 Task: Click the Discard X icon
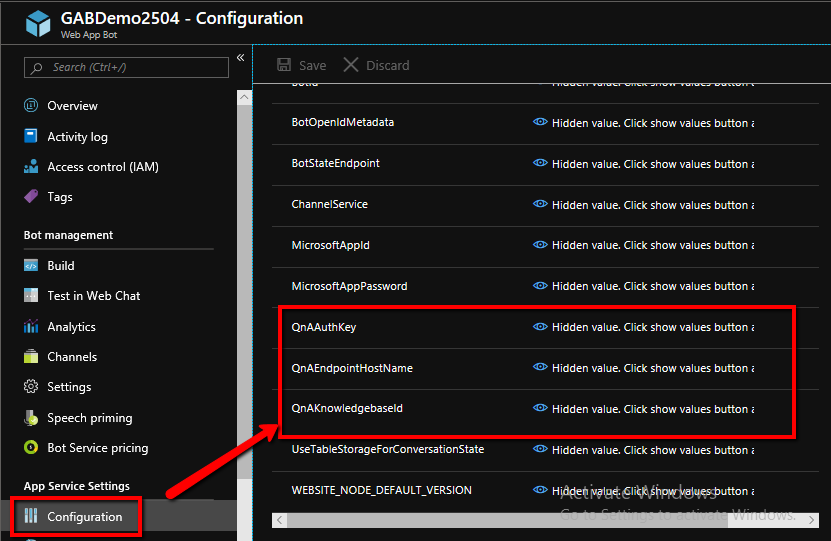(350, 65)
